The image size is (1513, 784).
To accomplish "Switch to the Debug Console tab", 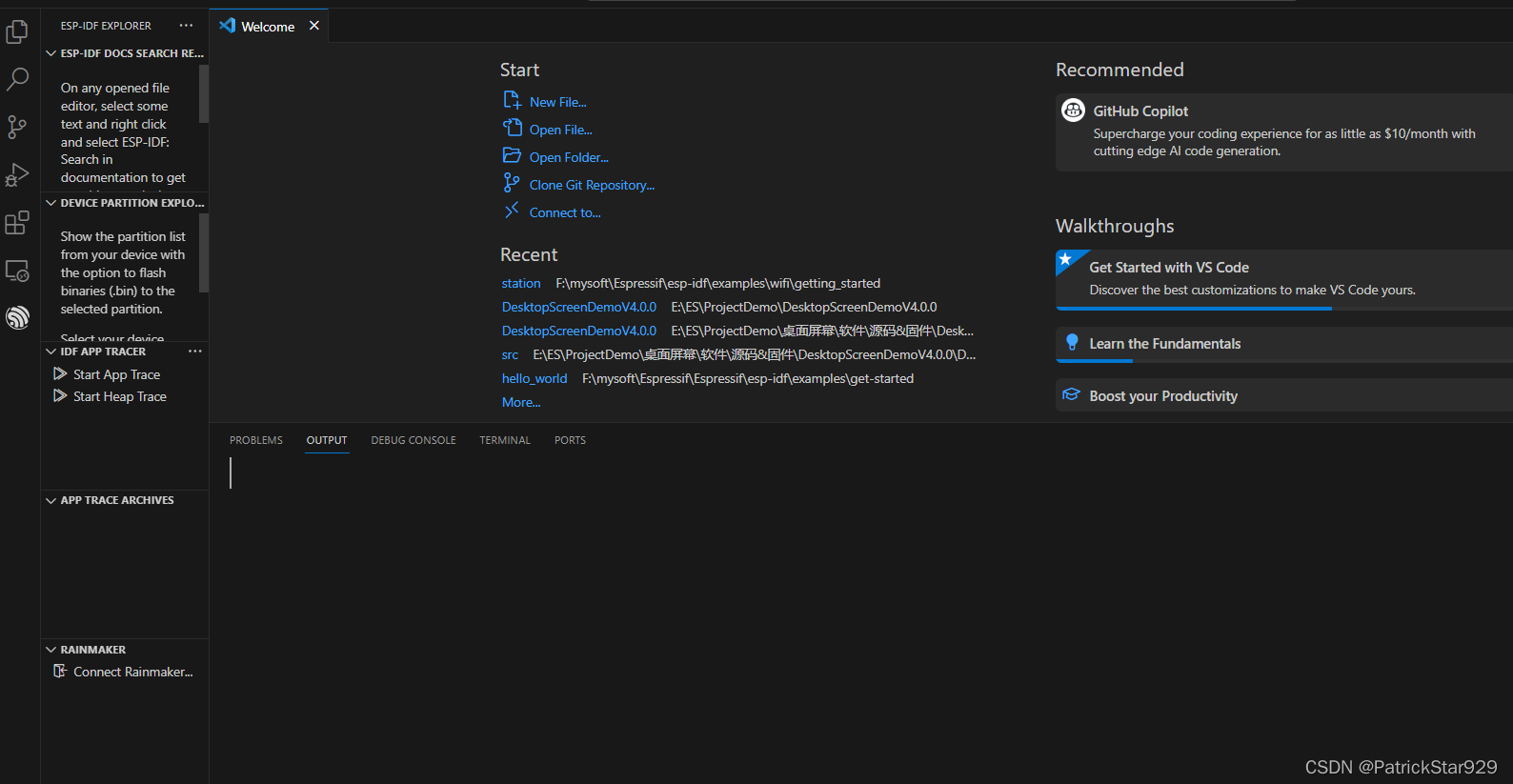I will pos(414,440).
